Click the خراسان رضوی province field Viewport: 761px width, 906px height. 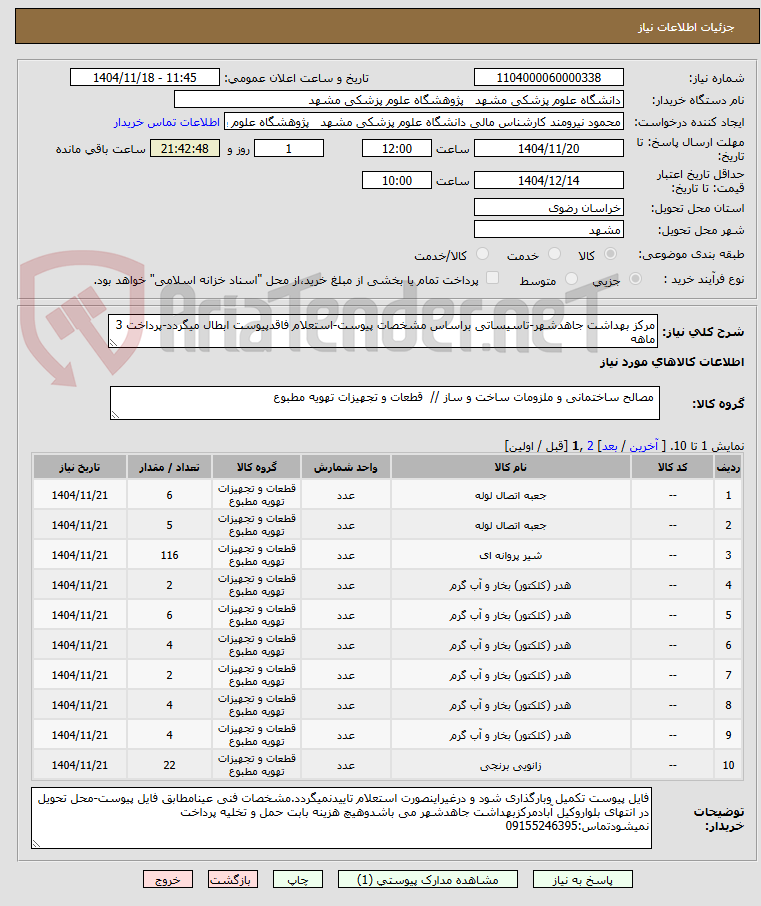tap(548, 207)
